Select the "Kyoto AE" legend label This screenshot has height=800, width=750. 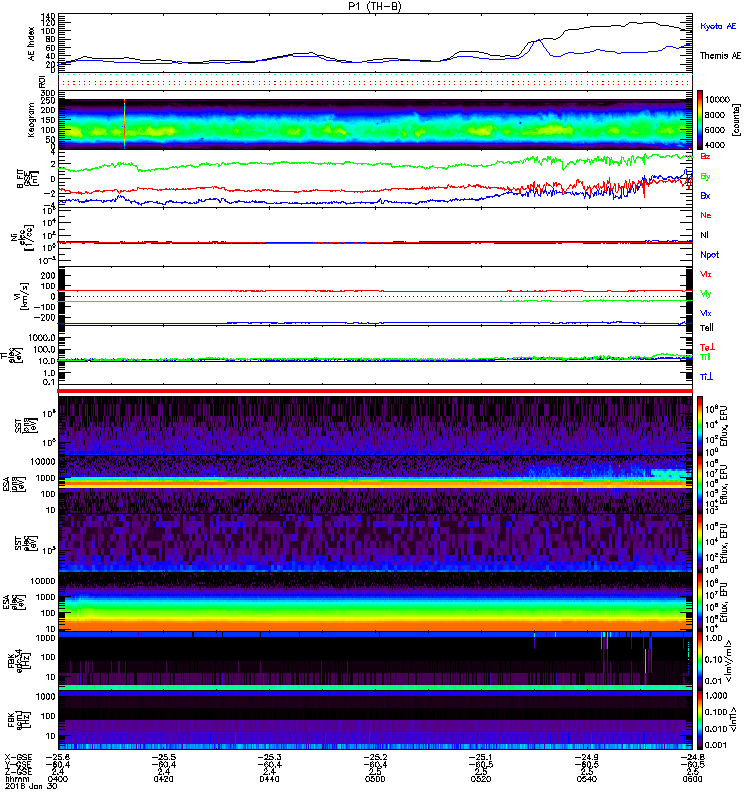718,26
